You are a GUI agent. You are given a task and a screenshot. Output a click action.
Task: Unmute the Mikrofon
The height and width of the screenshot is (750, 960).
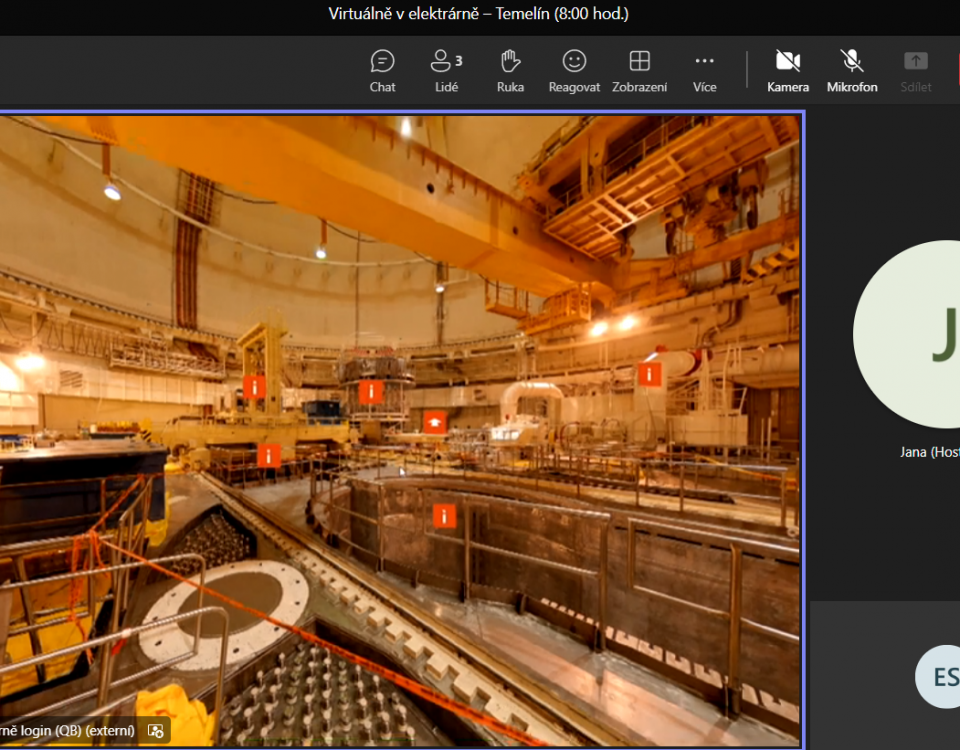coord(852,71)
